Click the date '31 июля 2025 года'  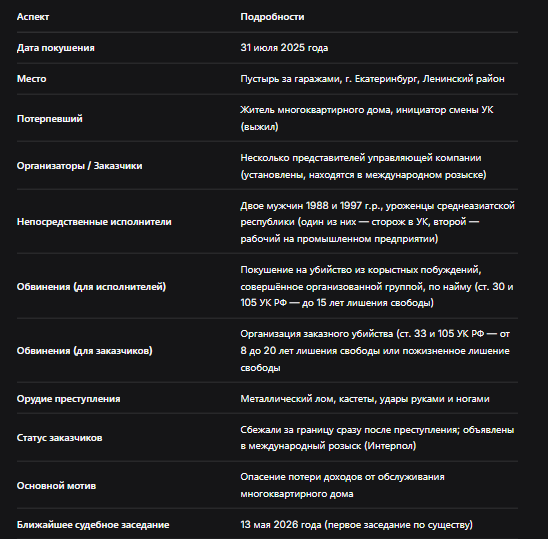coord(284,48)
